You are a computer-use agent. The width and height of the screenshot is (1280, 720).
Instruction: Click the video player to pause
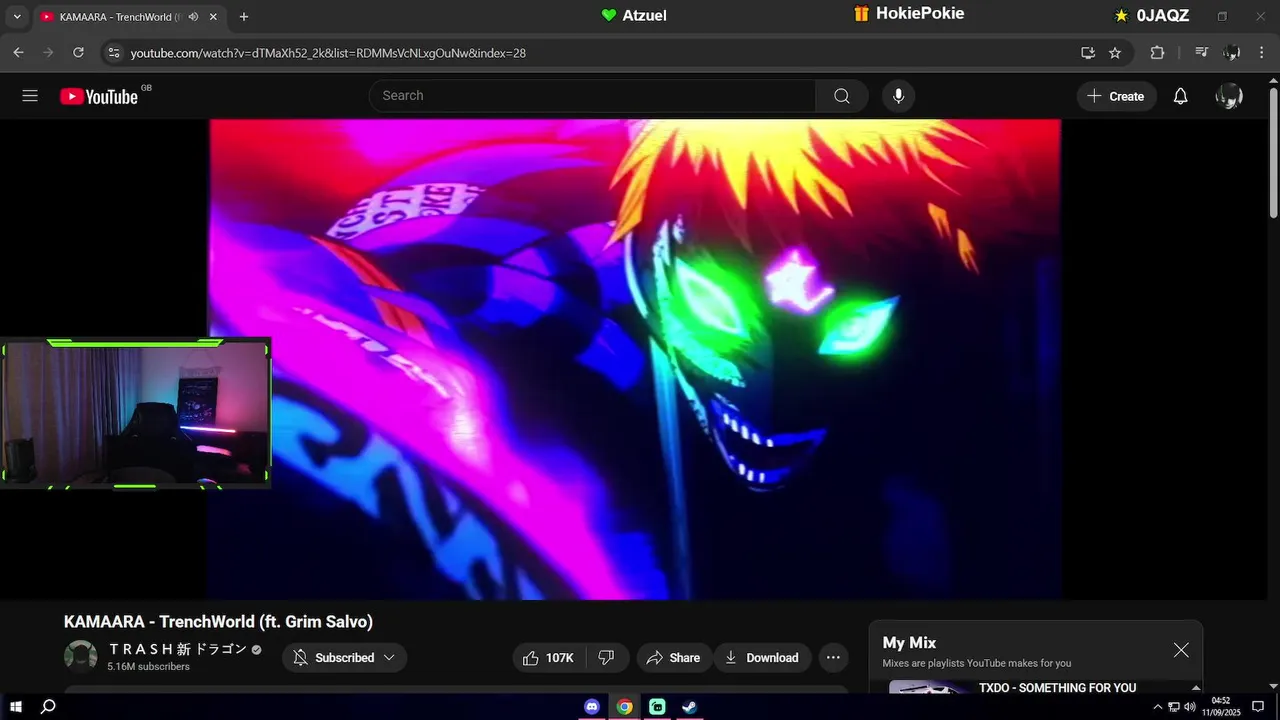[x=635, y=360]
